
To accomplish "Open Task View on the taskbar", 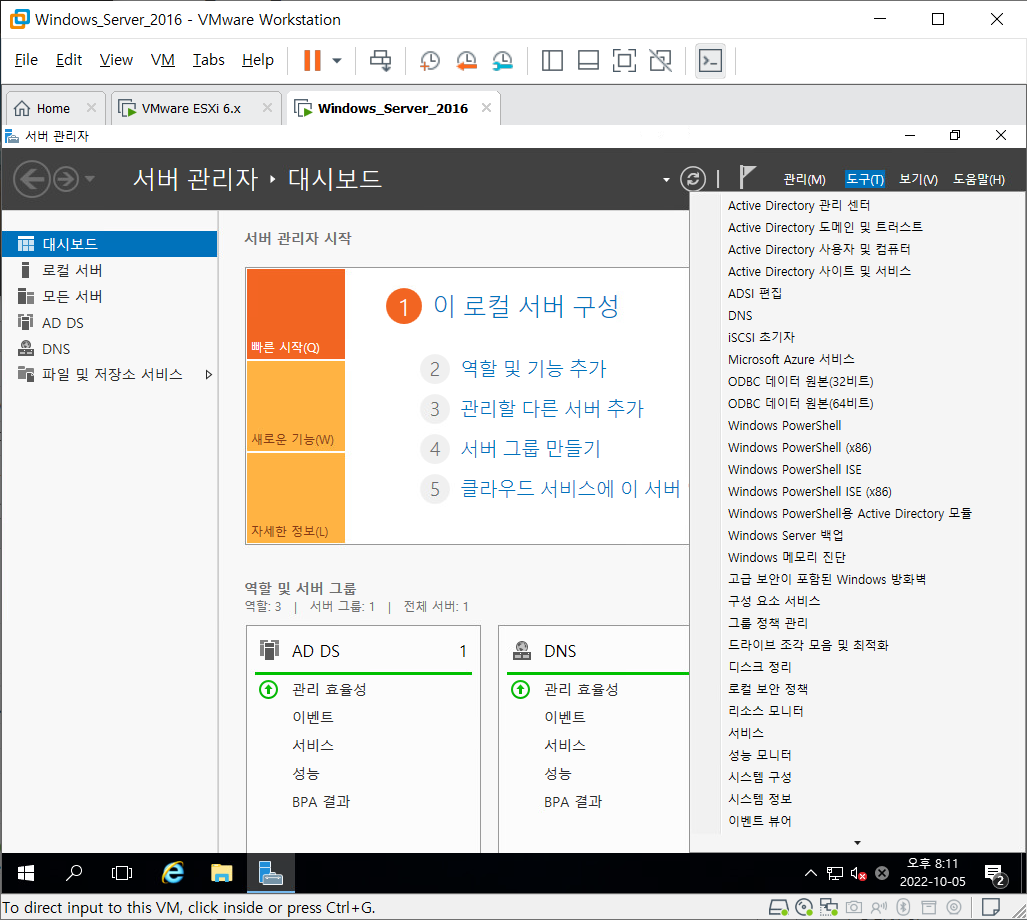I will coord(122,873).
